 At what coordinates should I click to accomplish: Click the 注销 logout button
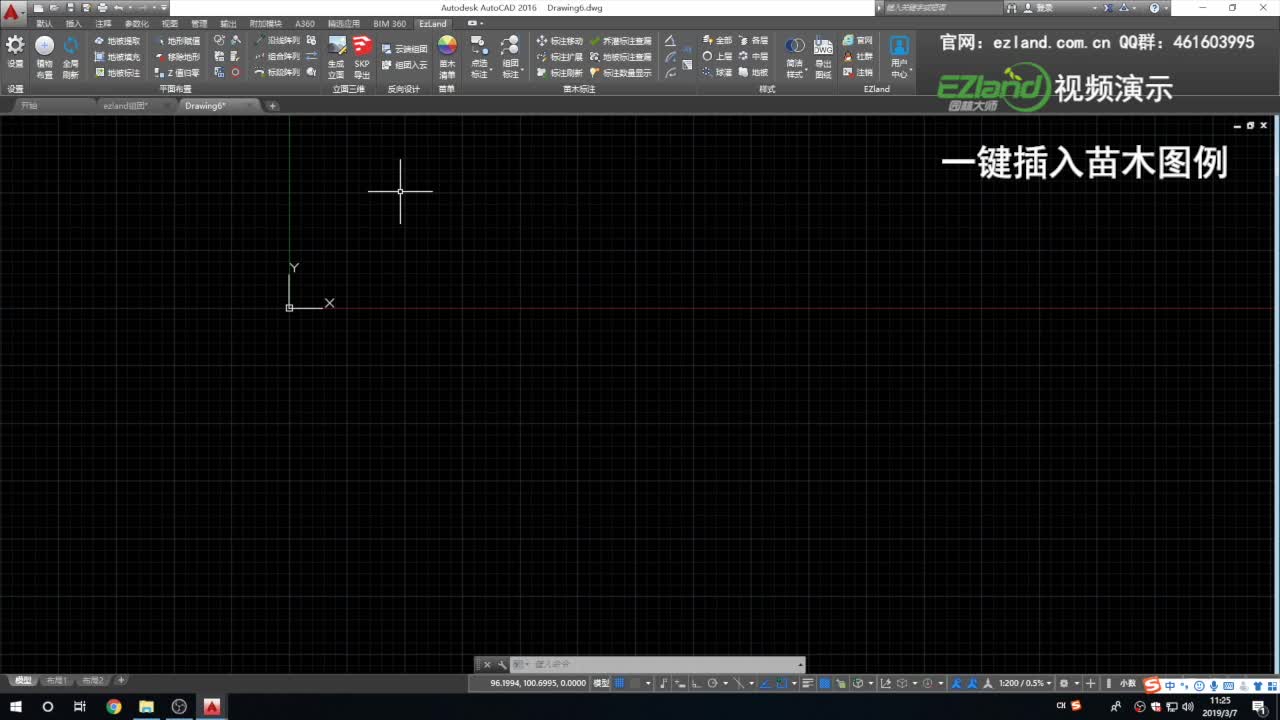(858, 73)
